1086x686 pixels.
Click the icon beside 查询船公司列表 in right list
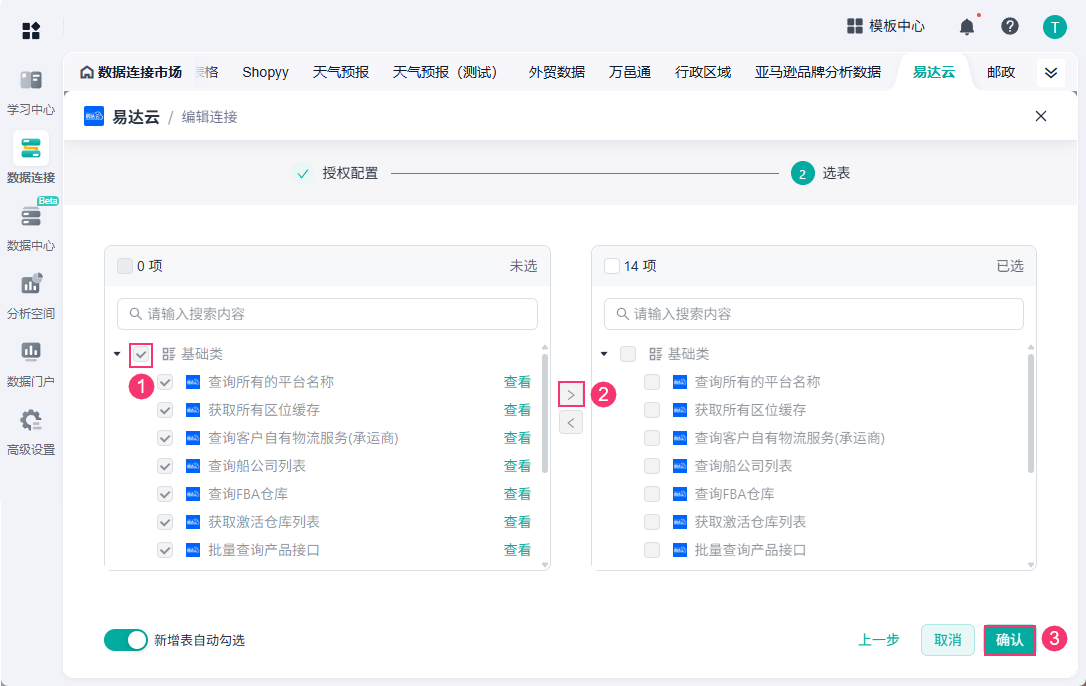(680, 466)
